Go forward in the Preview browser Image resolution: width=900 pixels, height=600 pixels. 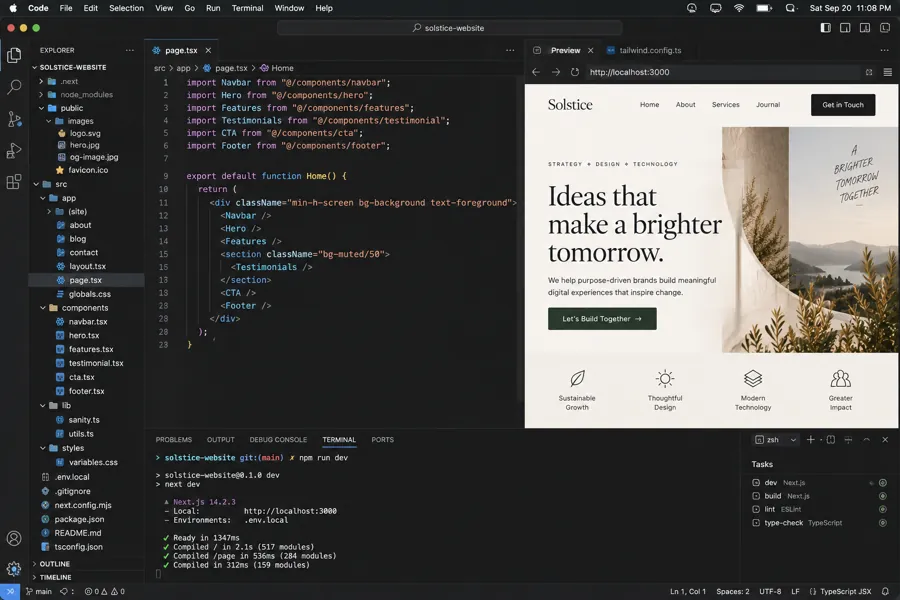(x=556, y=72)
